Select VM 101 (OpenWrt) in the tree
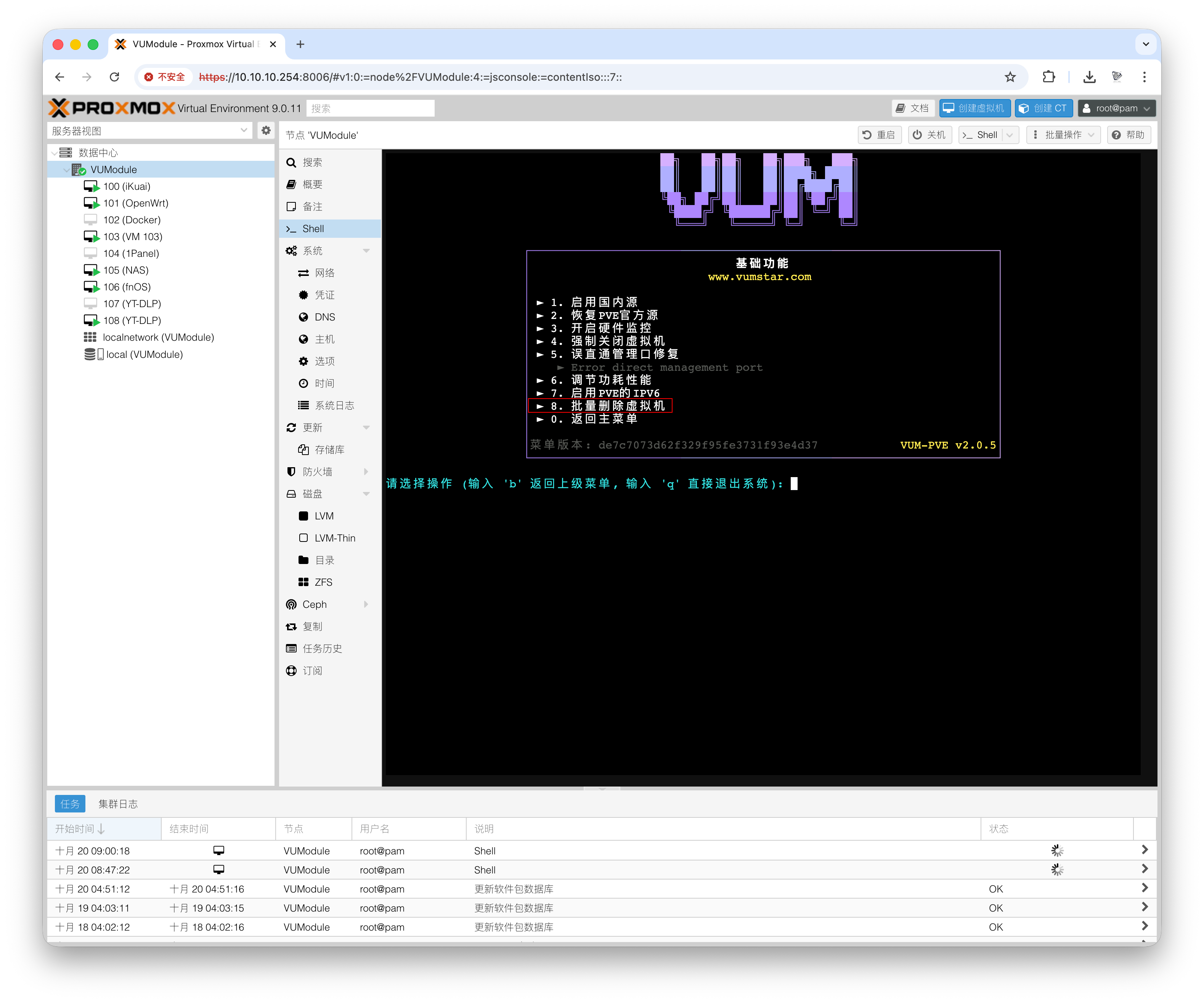The height and width of the screenshot is (1003, 1204). pos(135,203)
